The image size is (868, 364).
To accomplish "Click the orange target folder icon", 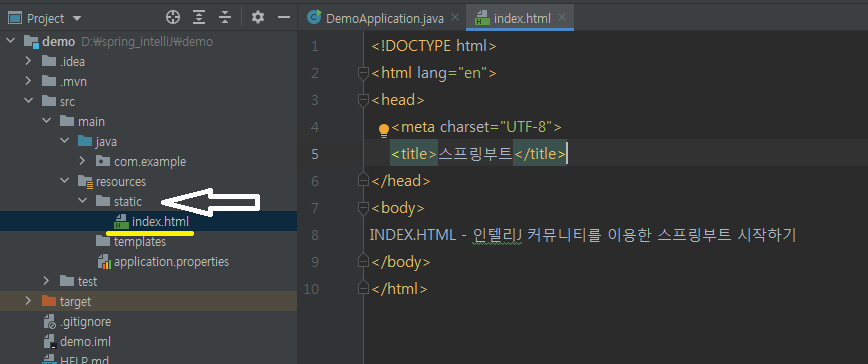I will [x=49, y=301].
